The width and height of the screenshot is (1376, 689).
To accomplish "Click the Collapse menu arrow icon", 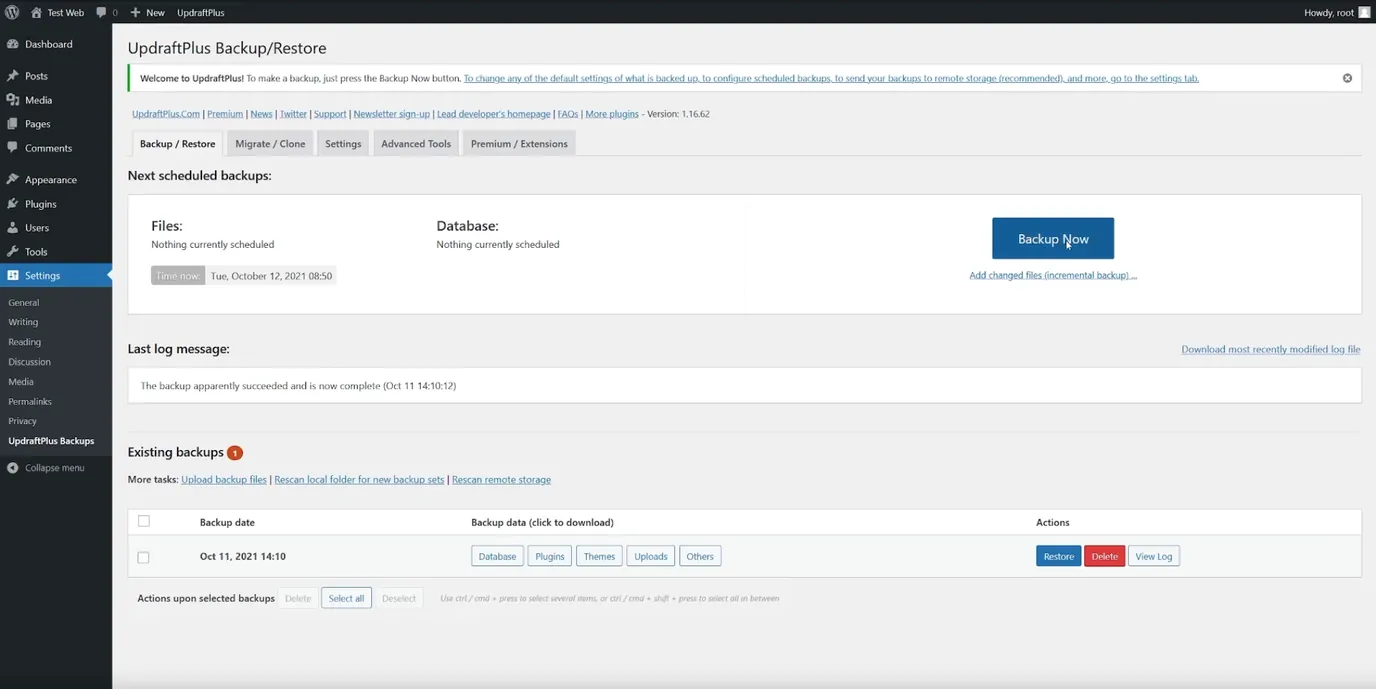I will pyautogui.click(x=12, y=468).
